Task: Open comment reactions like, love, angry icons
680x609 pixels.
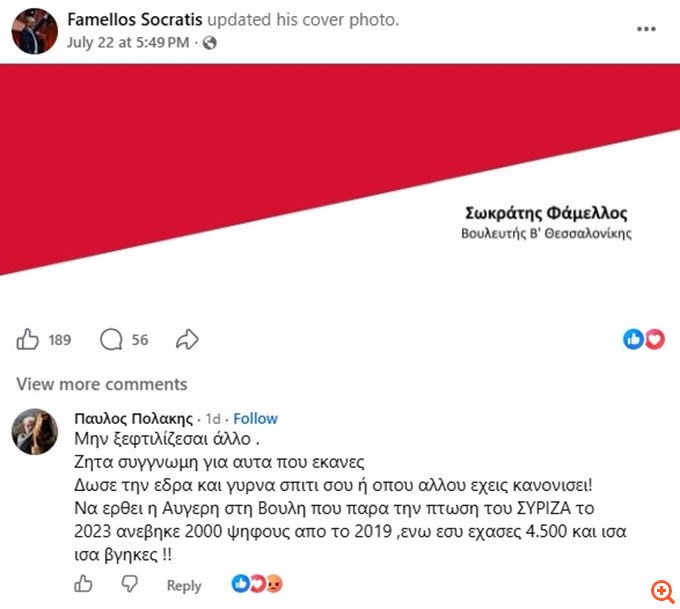Action: (x=257, y=584)
